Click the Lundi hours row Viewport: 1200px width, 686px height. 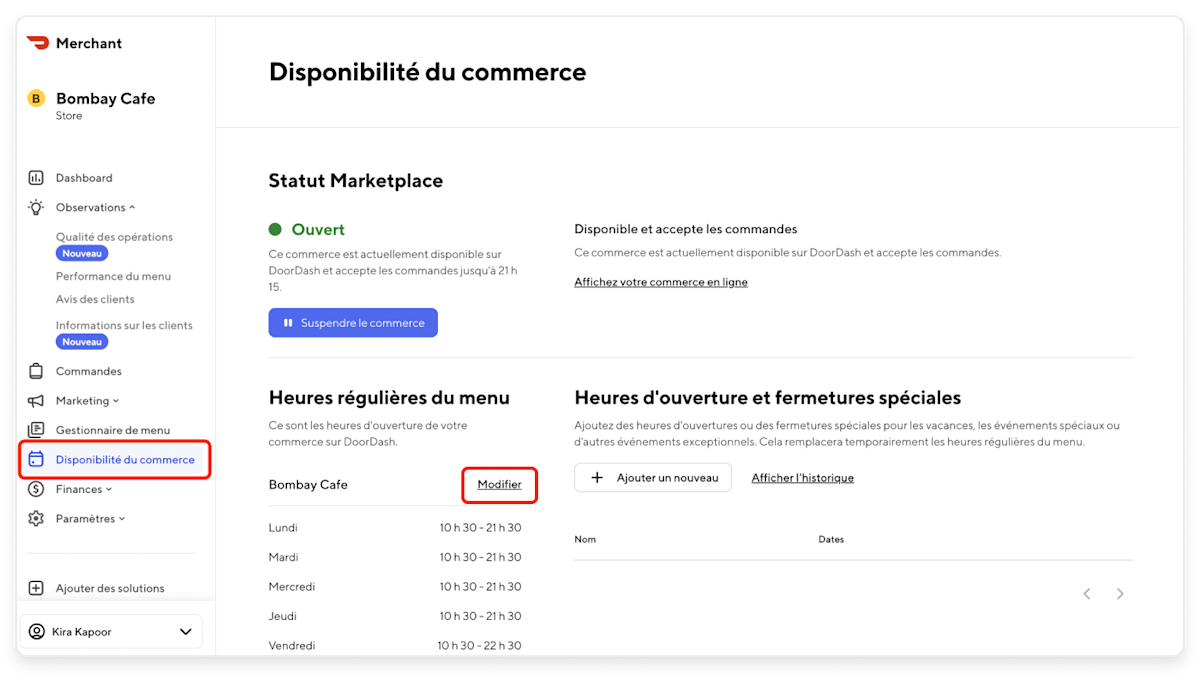395,528
